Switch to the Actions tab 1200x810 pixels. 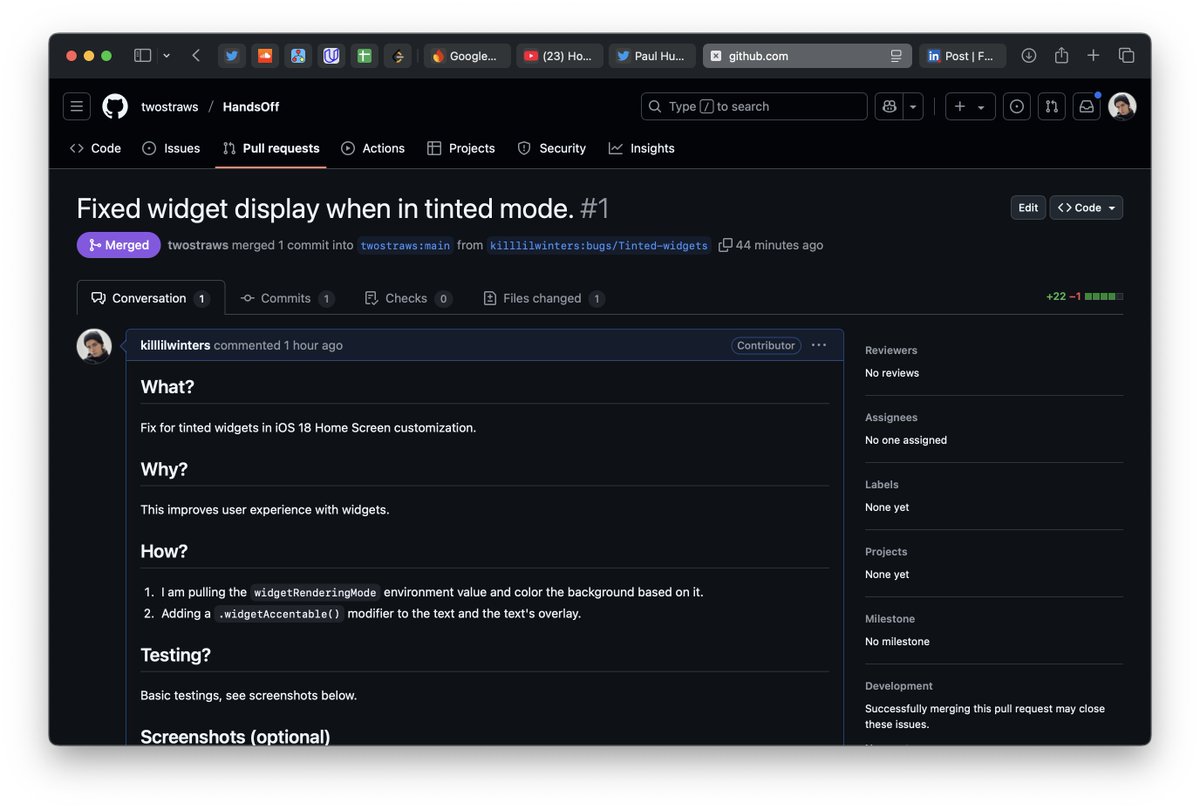point(373,148)
